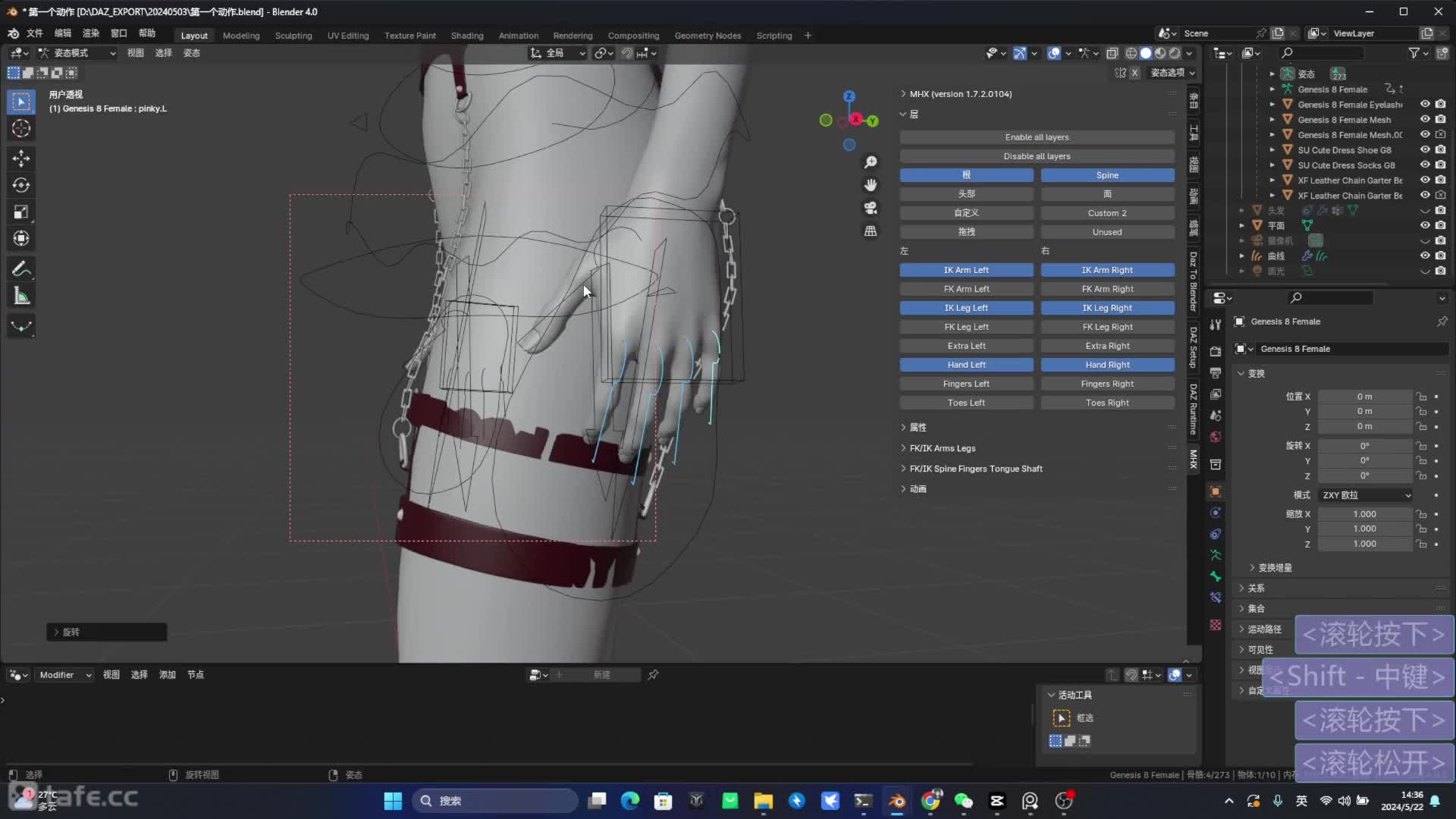Expand FK/IK Spine Fingers Tongue Shaft panel

(976, 469)
